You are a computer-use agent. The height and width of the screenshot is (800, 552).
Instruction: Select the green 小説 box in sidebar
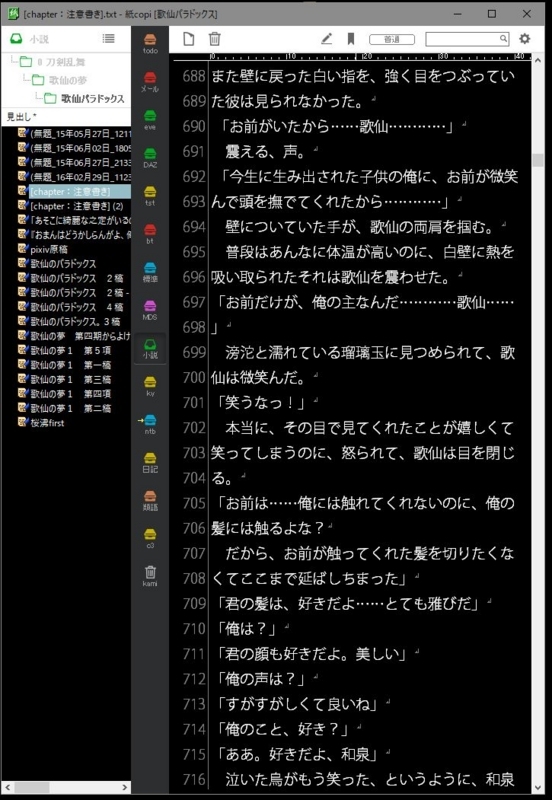[150, 348]
